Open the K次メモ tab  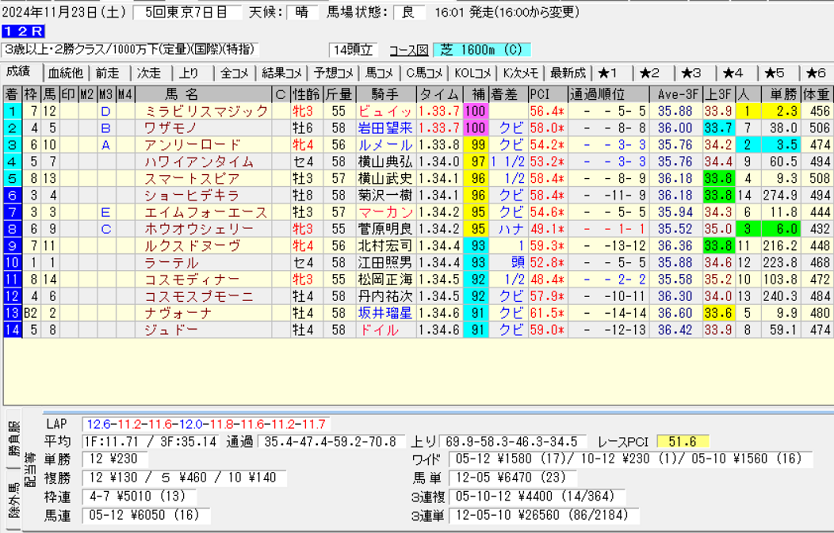521,73
